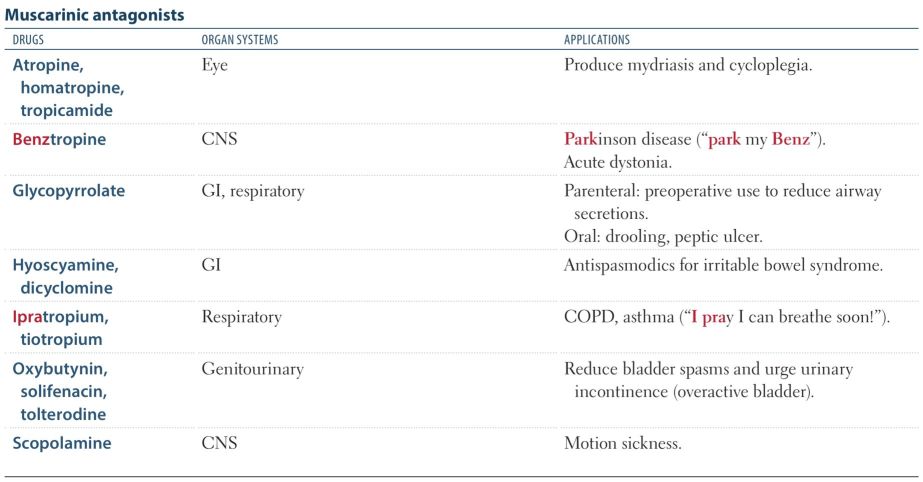This screenshot has height=482, width=923.
Task: Click the APPLICATIONS column header
Action: tap(597, 41)
